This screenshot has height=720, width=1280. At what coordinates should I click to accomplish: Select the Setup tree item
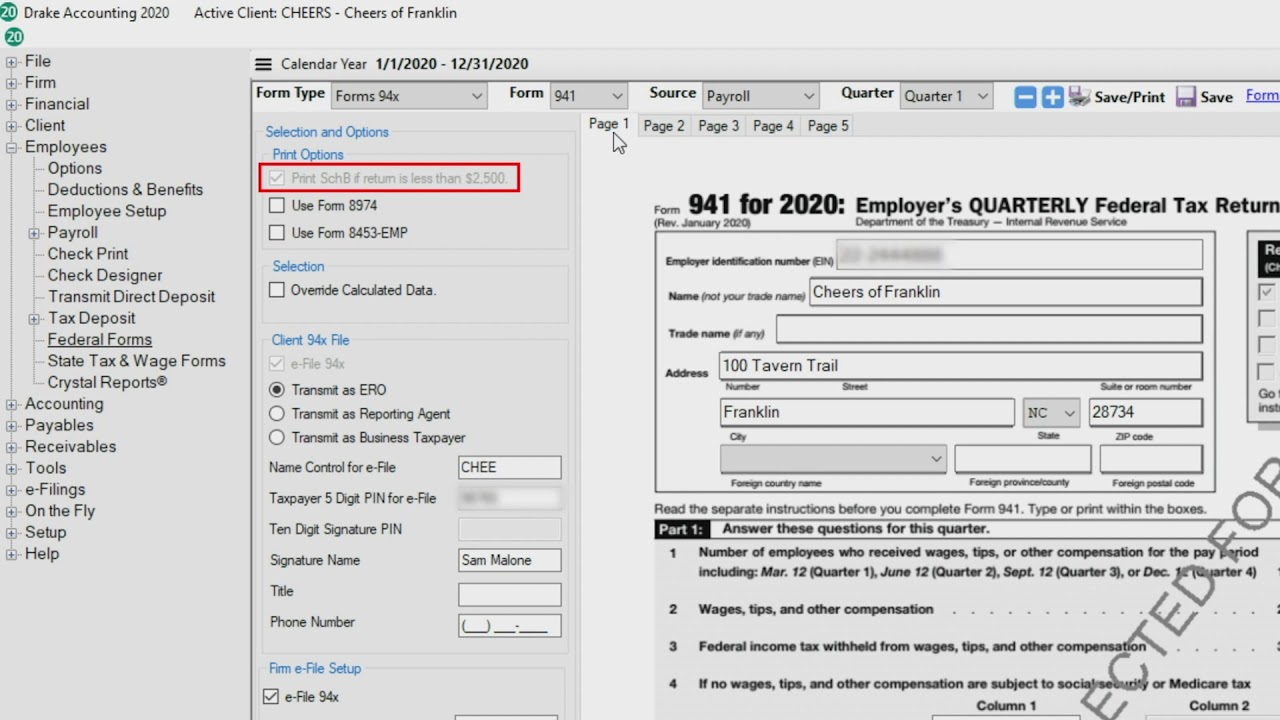click(45, 533)
